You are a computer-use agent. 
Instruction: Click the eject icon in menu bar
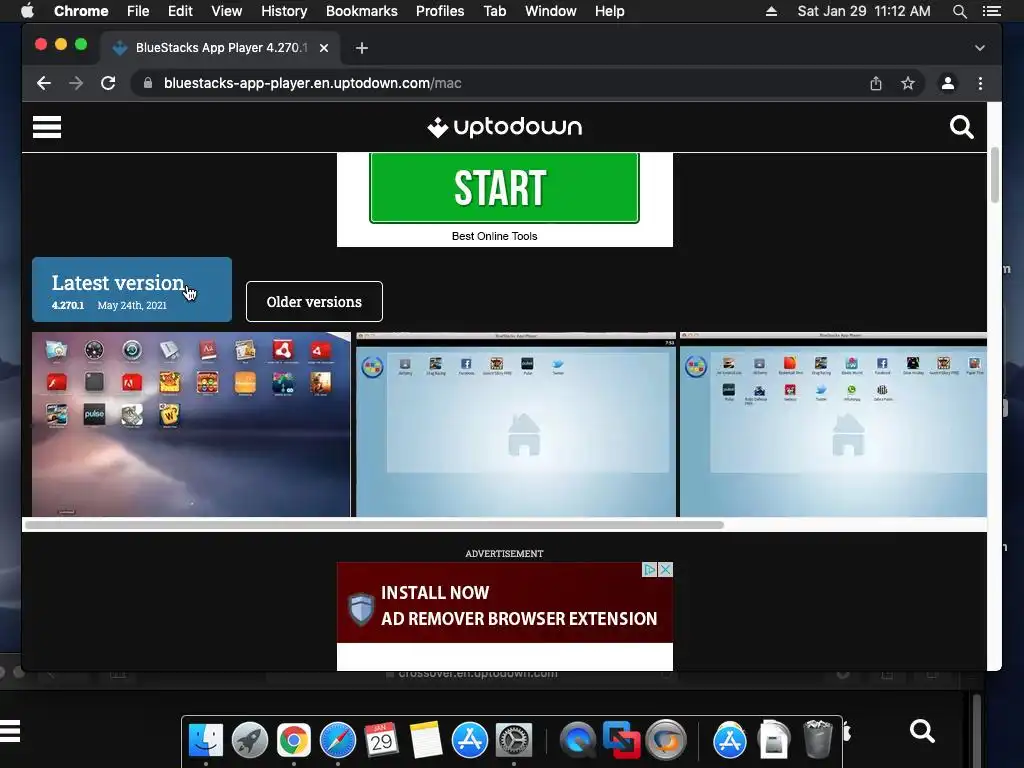(x=771, y=11)
